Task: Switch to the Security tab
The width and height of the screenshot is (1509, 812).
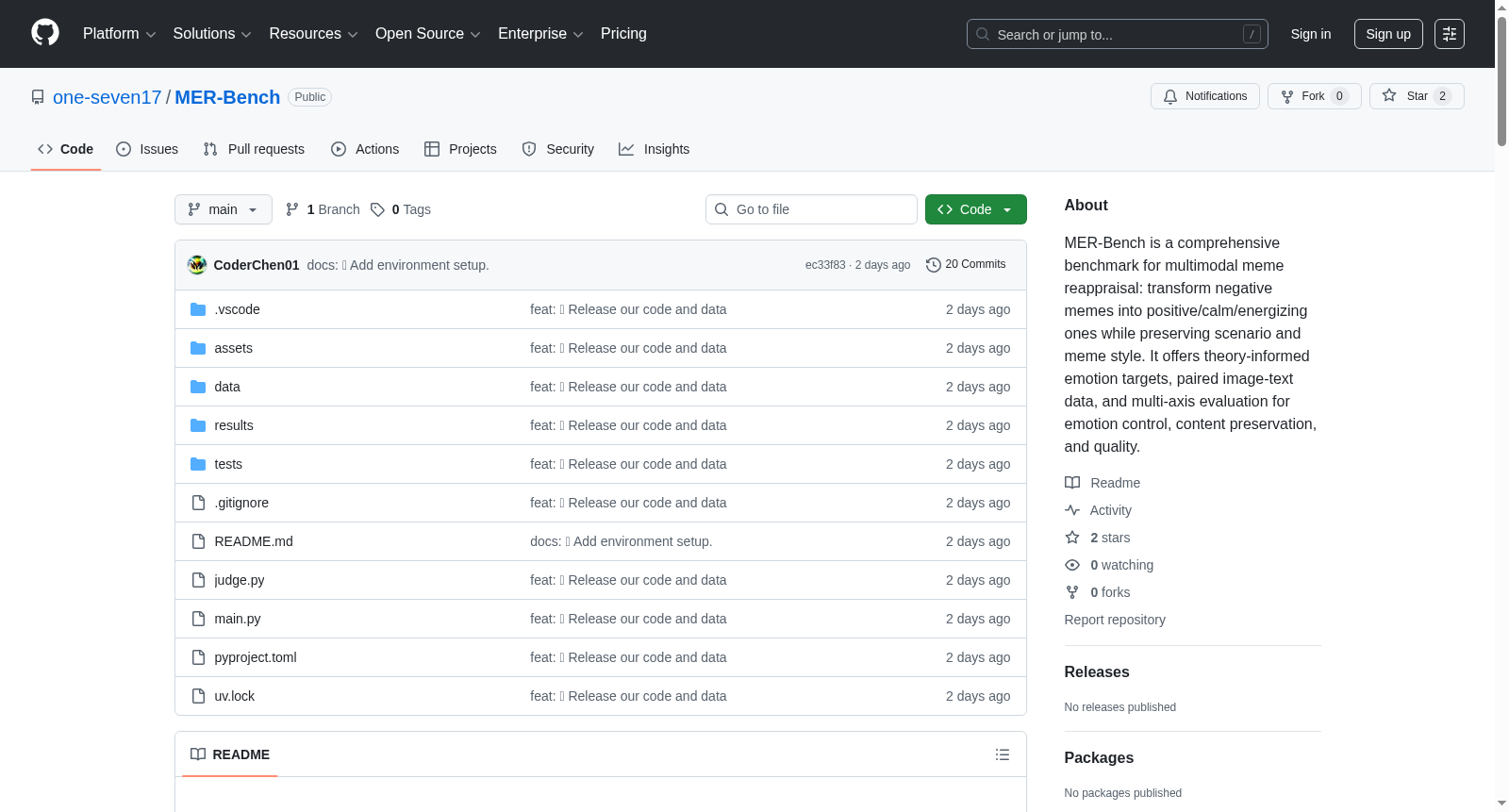Action: [558, 149]
